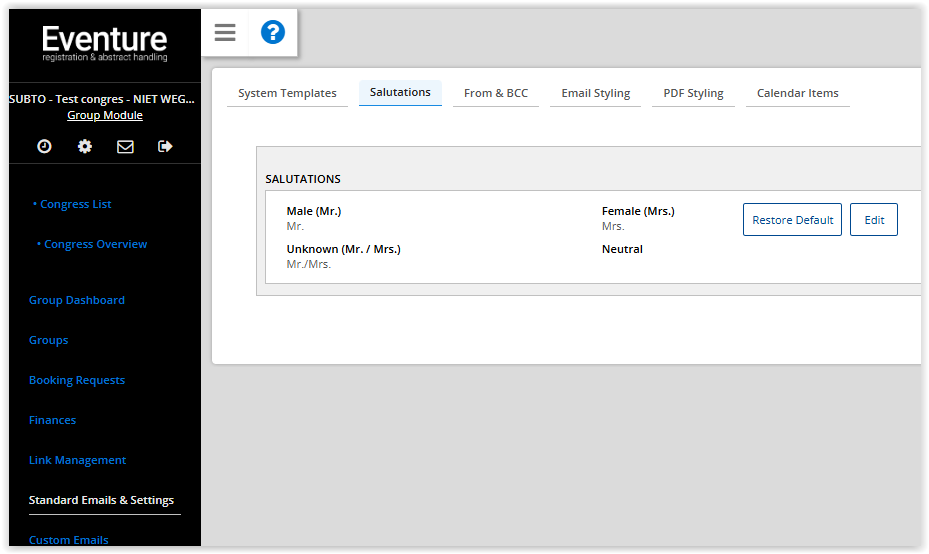Click the hamburger menu icon
This screenshot has height=554, width=929.
[x=225, y=33]
